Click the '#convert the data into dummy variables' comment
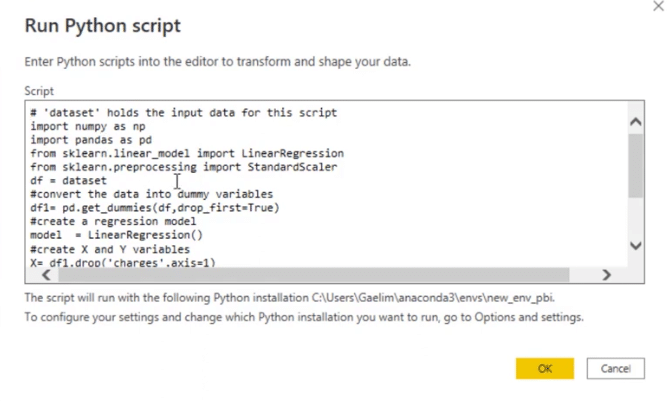This screenshot has height=401, width=669. point(151,194)
